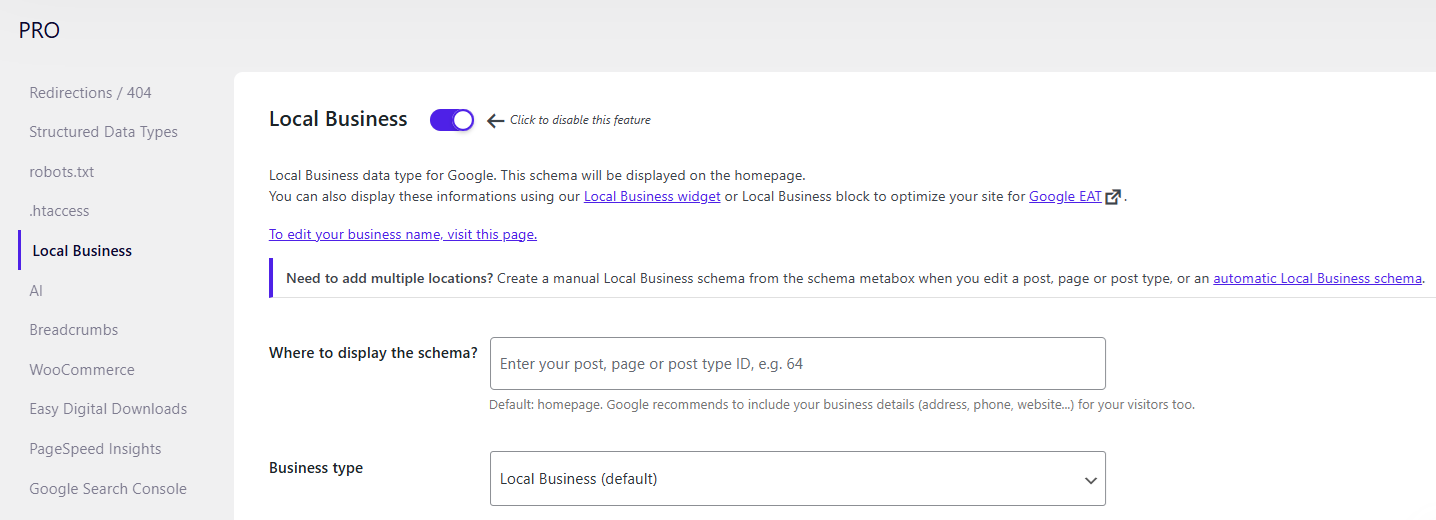Switch to the Breadcrumbs tab
The height and width of the screenshot is (520, 1436).
pyautogui.click(x=74, y=330)
